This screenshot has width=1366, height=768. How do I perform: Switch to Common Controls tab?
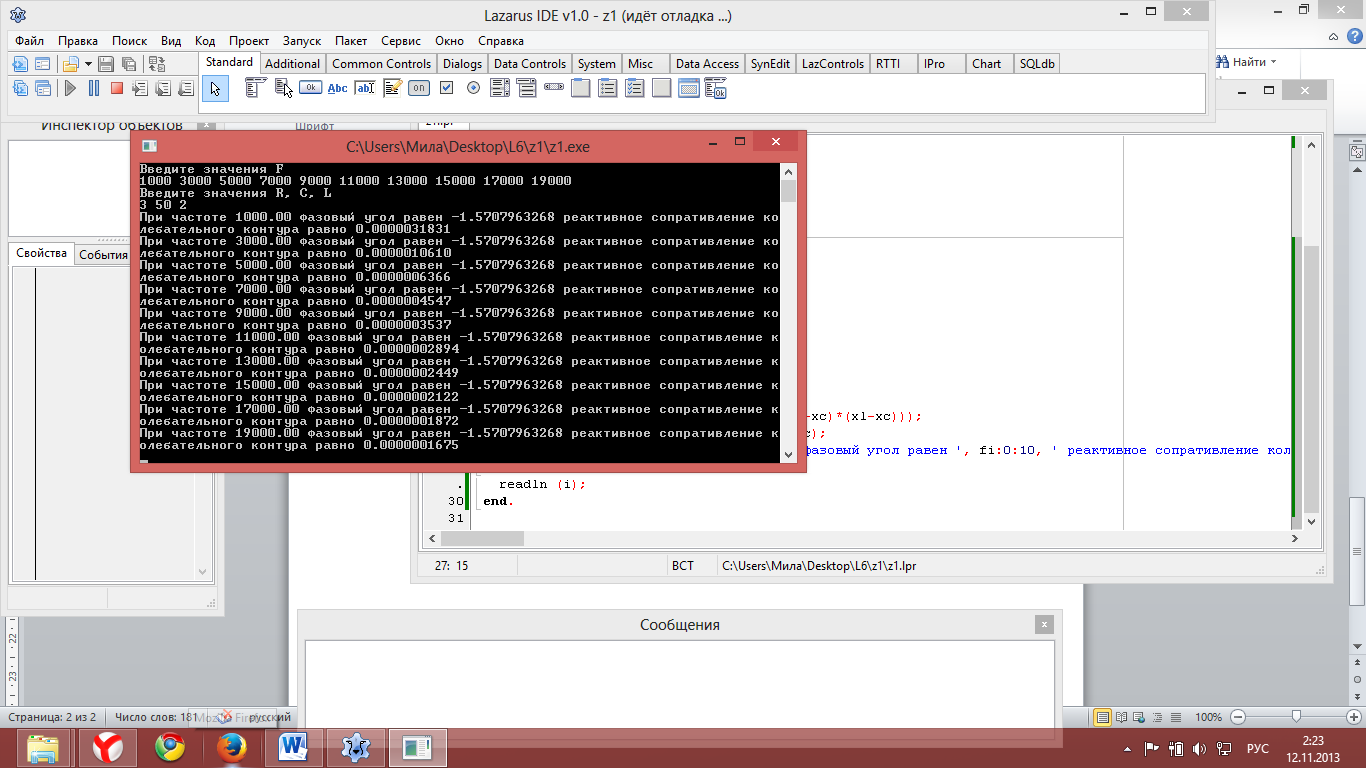[x=381, y=64]
